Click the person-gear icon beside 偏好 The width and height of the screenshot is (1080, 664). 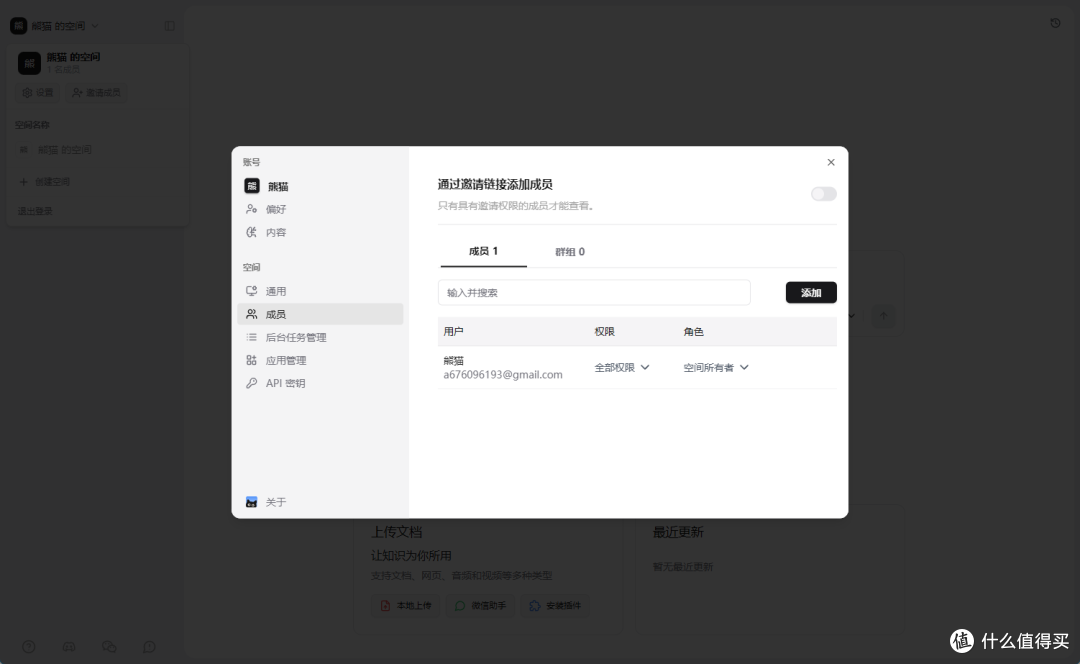coord(251,209)
